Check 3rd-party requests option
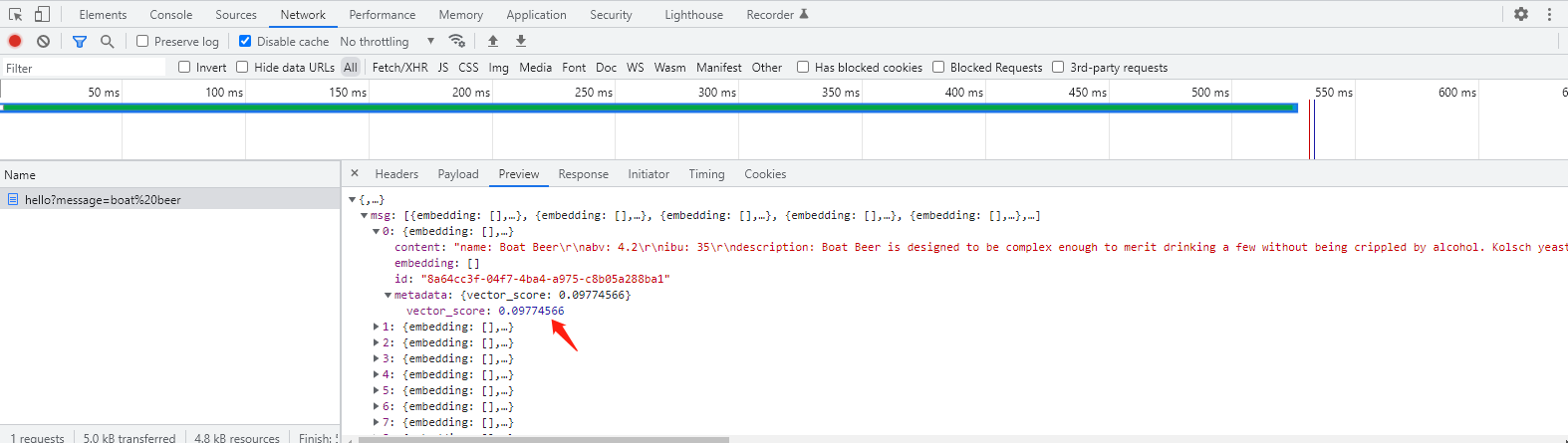Viewport: 1568px width, 443px height. click(x=1058, y=67)
